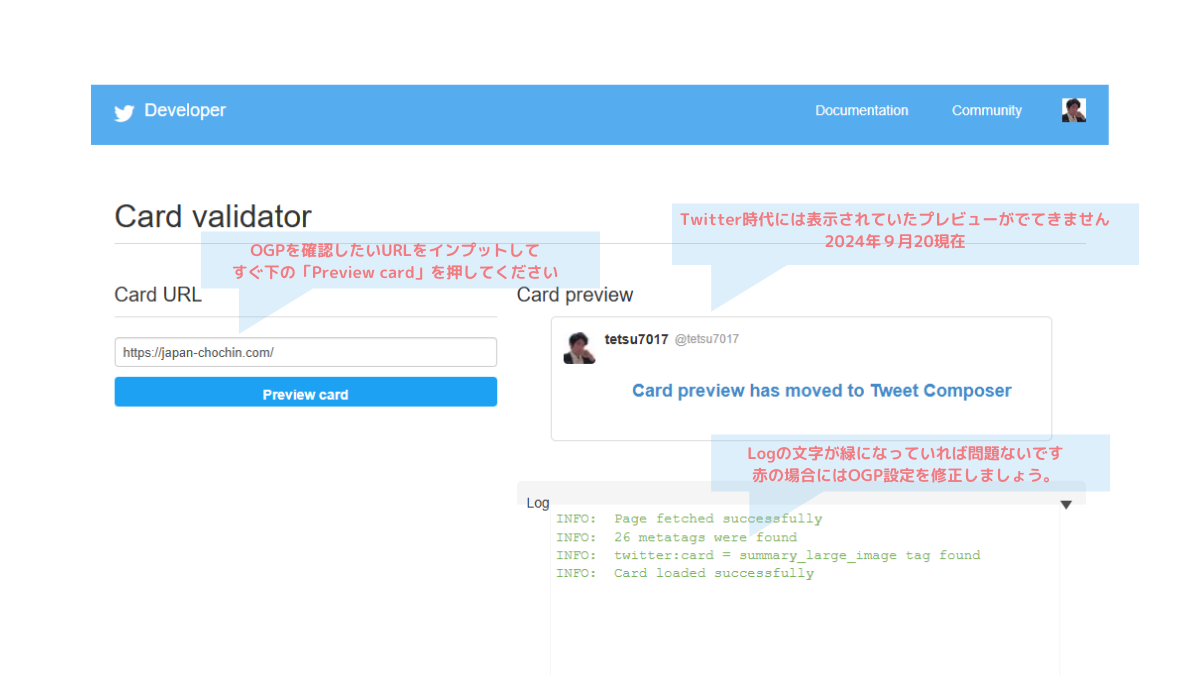
Task: Click the Card preview heading
Action: click(575, 295)
